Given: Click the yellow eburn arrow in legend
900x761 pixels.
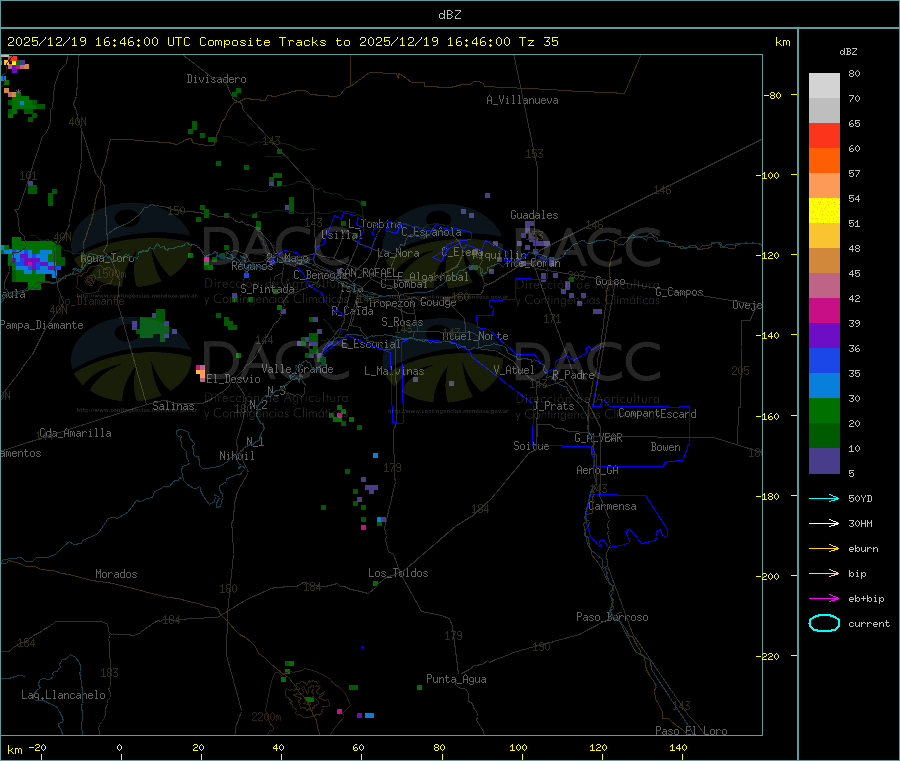Looking at the screenshot, I should (x=824, y=549).
